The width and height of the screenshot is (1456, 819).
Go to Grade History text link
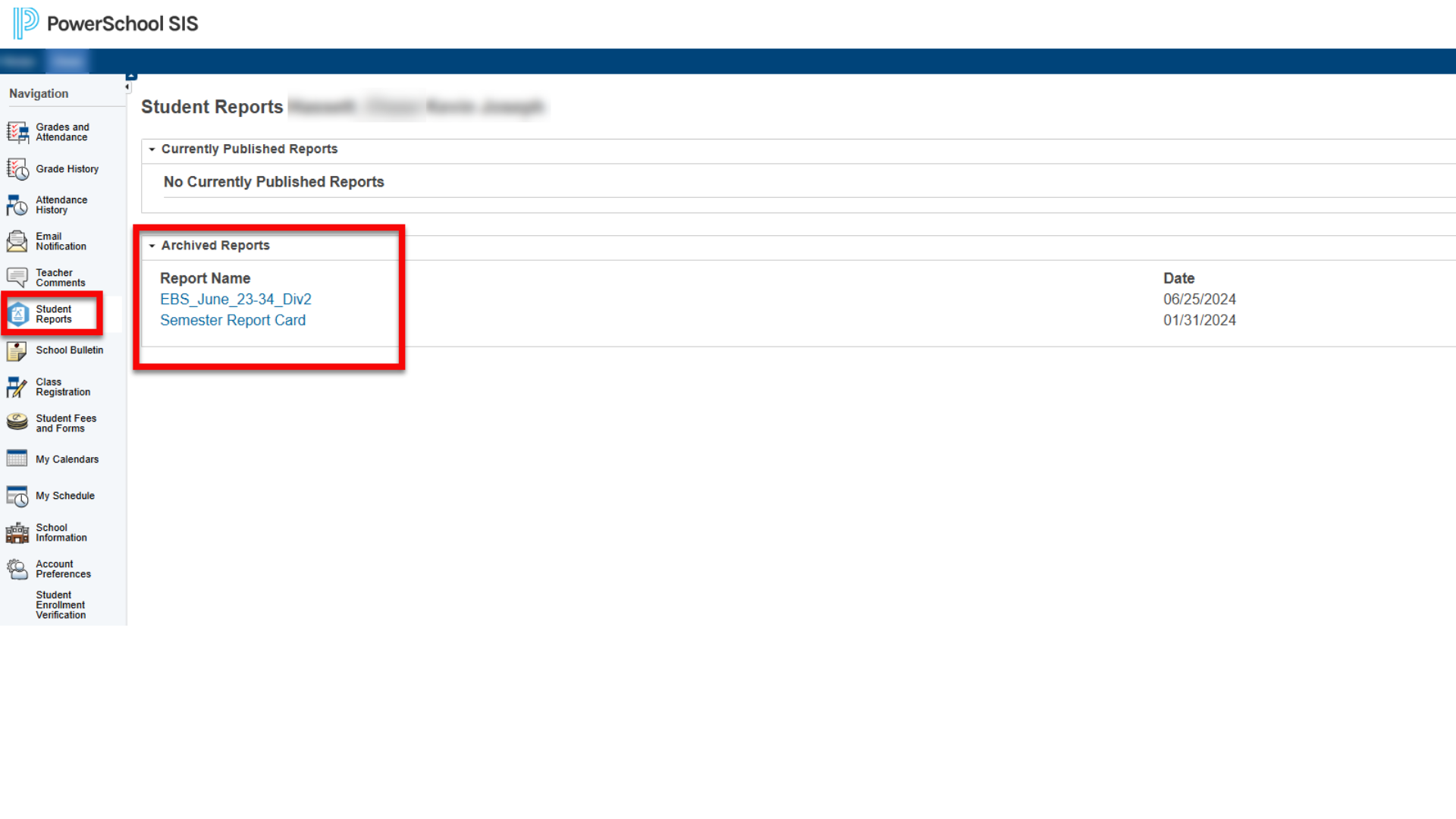pyautogui.click(x=67, y=169)
